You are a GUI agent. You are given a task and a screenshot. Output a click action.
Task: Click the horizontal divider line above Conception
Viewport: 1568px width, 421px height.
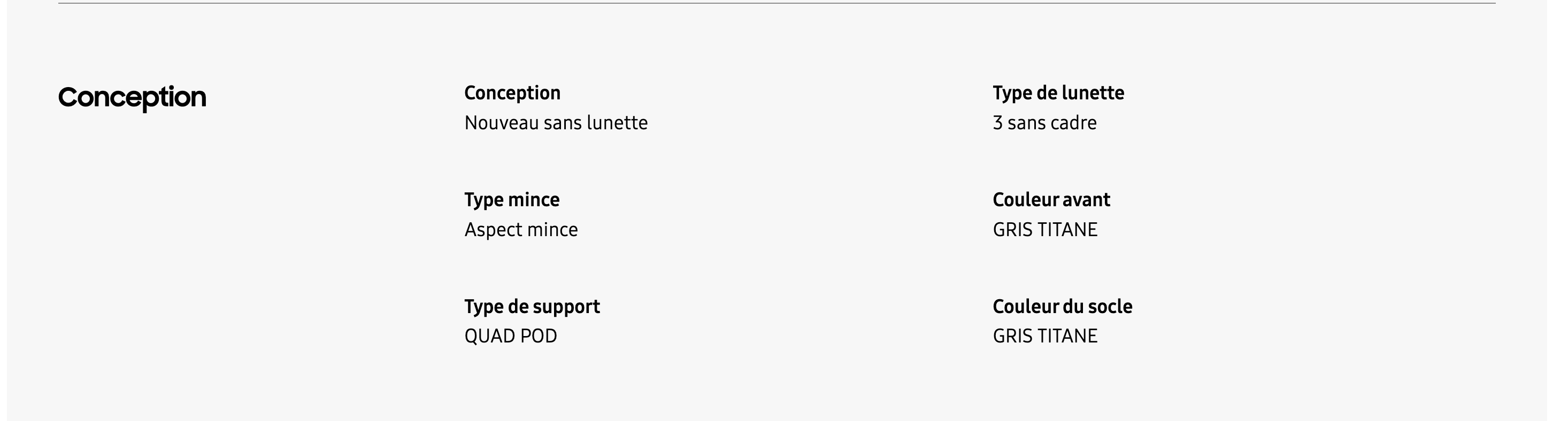777,4
